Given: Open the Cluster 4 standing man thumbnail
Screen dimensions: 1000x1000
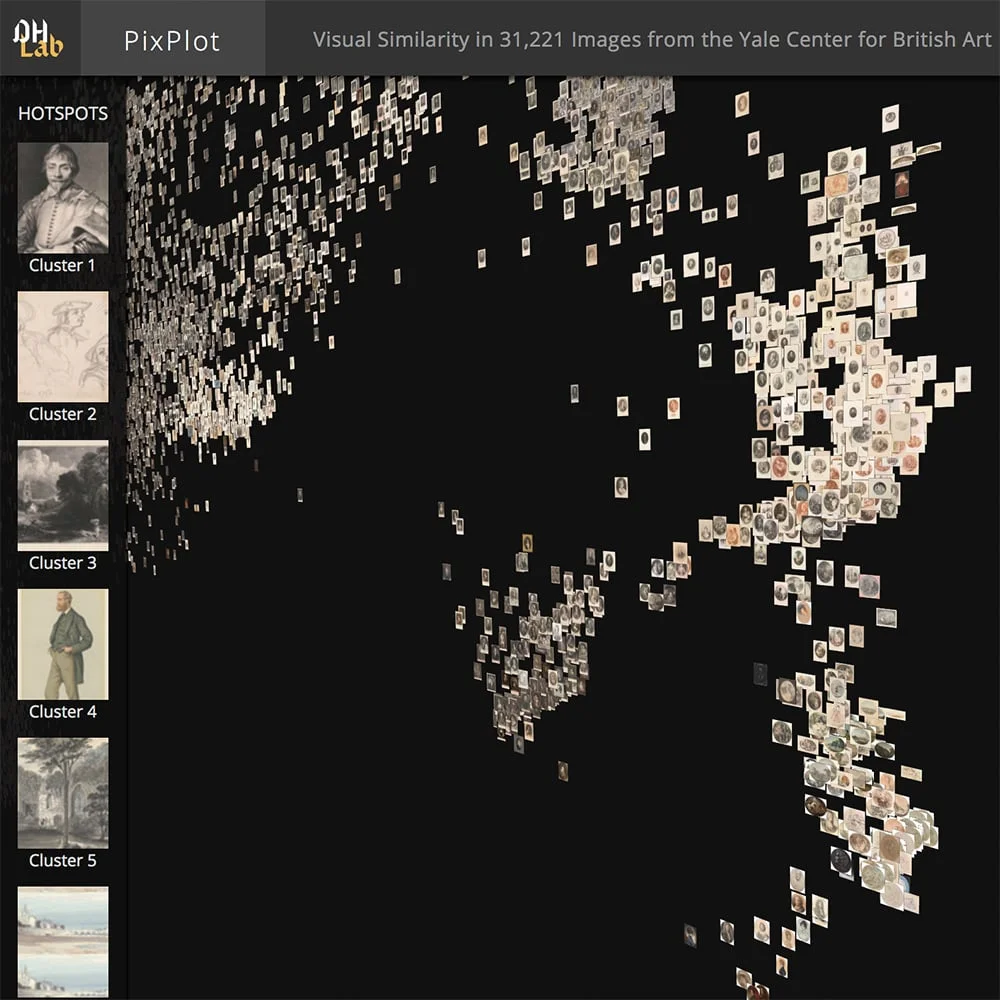Looking at the screenshot, I should [x=63, y=644].
